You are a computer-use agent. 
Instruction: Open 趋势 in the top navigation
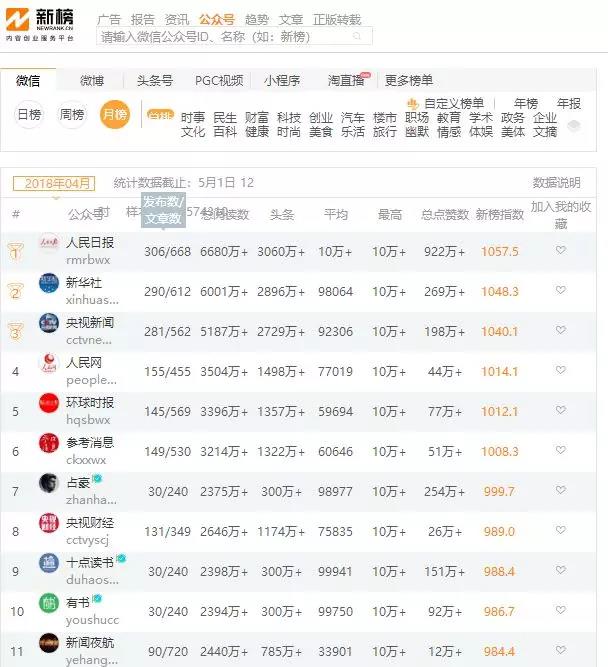point(257,19)
